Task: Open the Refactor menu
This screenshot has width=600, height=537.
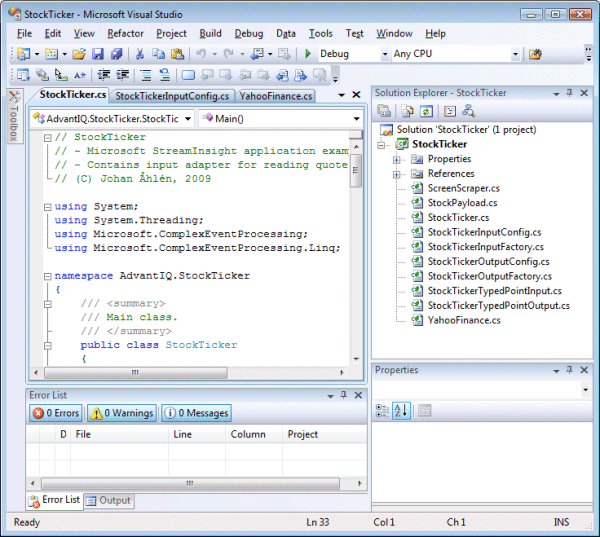Action: coord(125,33)
